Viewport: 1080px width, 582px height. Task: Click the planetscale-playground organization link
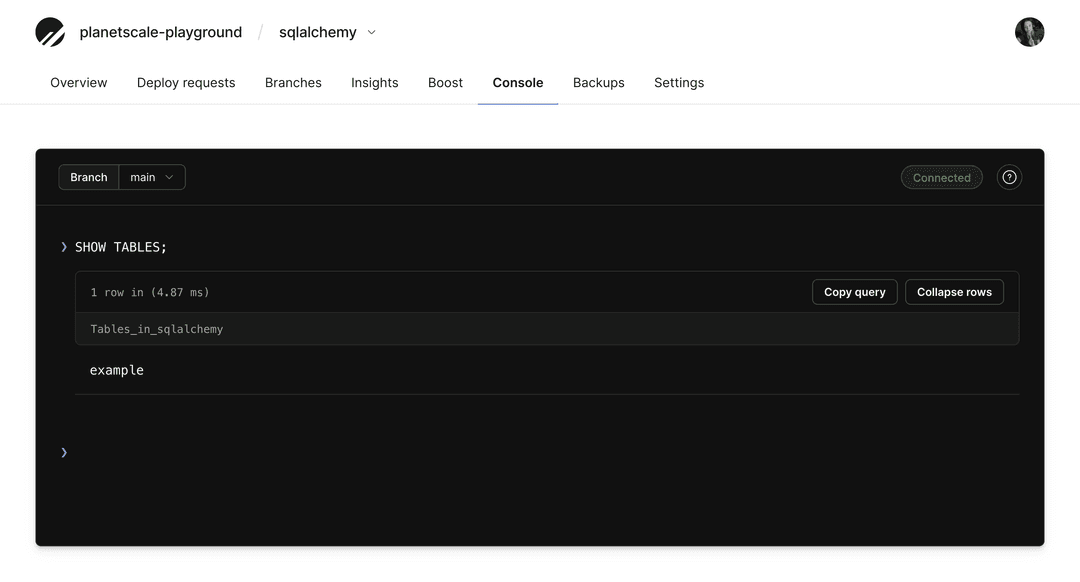coord(161,31)
